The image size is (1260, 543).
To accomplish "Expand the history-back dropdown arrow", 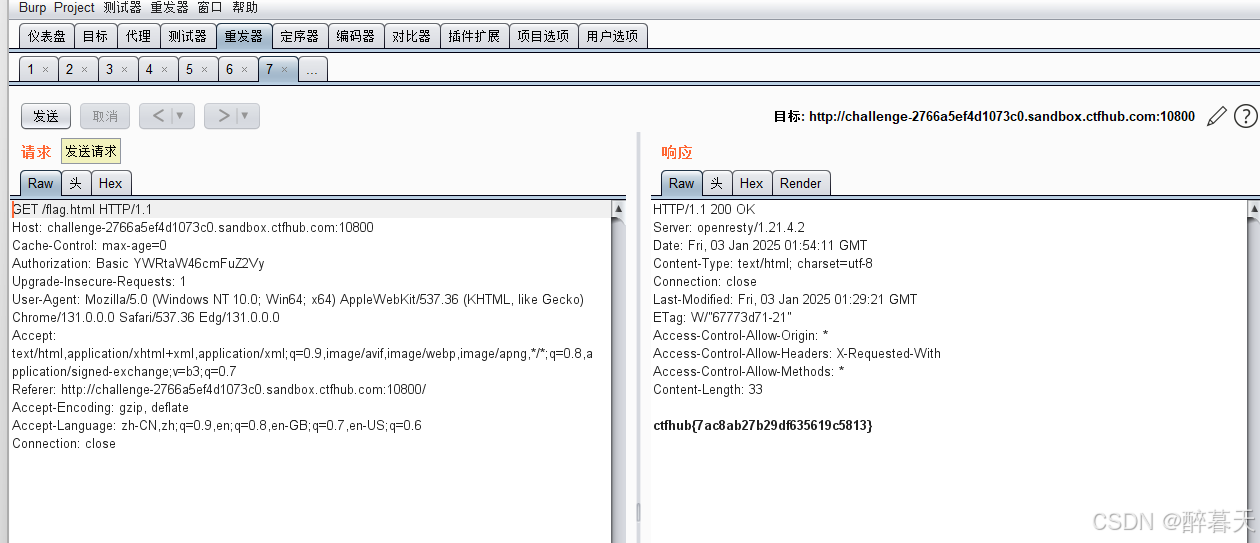I will (x=180, y=116).
